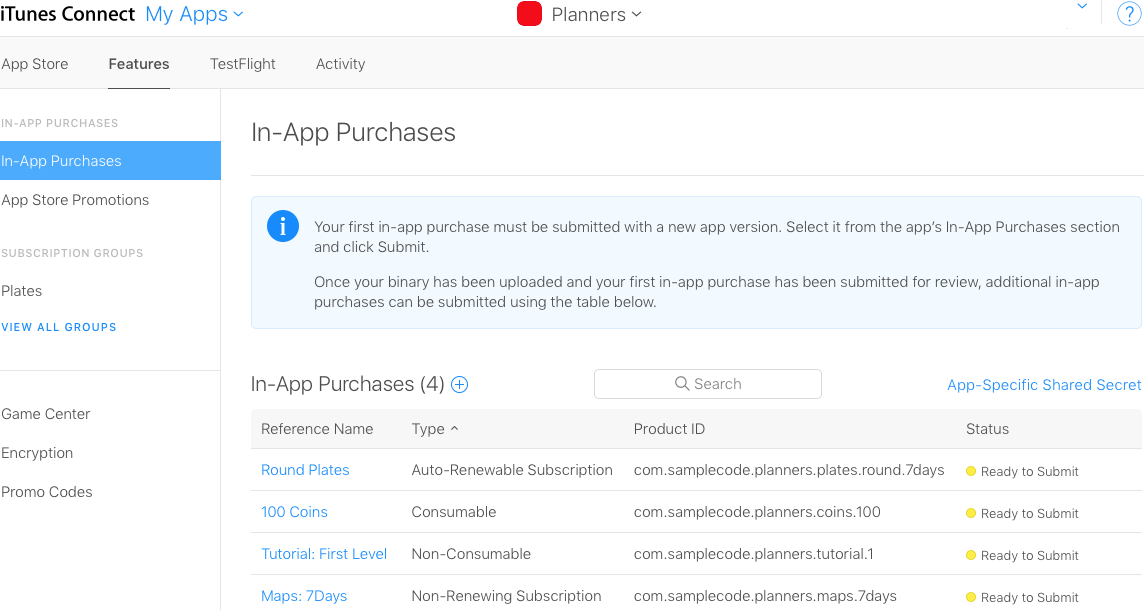Image resolution: width=1144 pixels, height=610 pixels.
Task: Click Ready to Submit for 100 Coins
Action: pos(1029,513)
